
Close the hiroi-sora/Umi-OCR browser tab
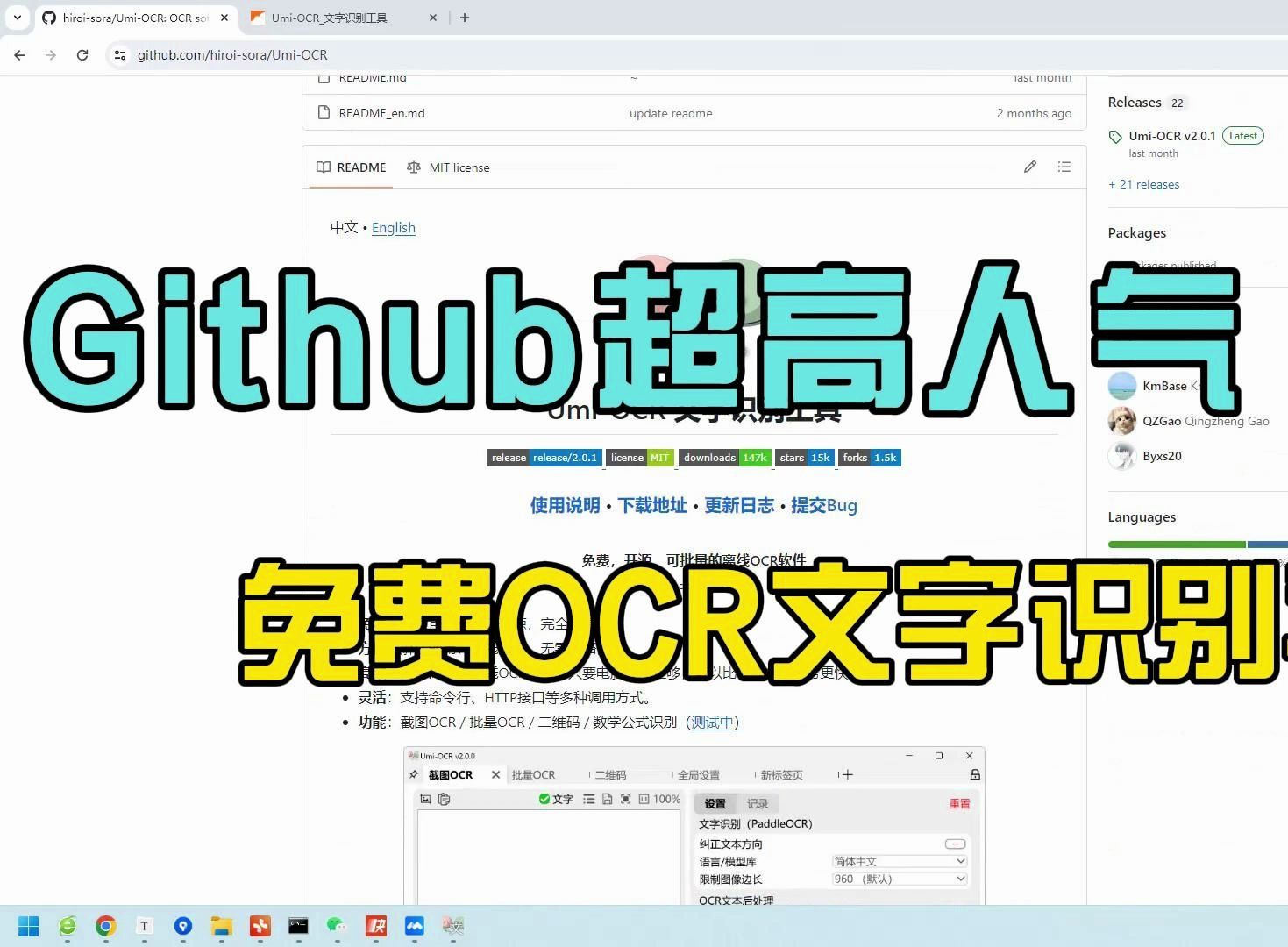coord(224,18)
